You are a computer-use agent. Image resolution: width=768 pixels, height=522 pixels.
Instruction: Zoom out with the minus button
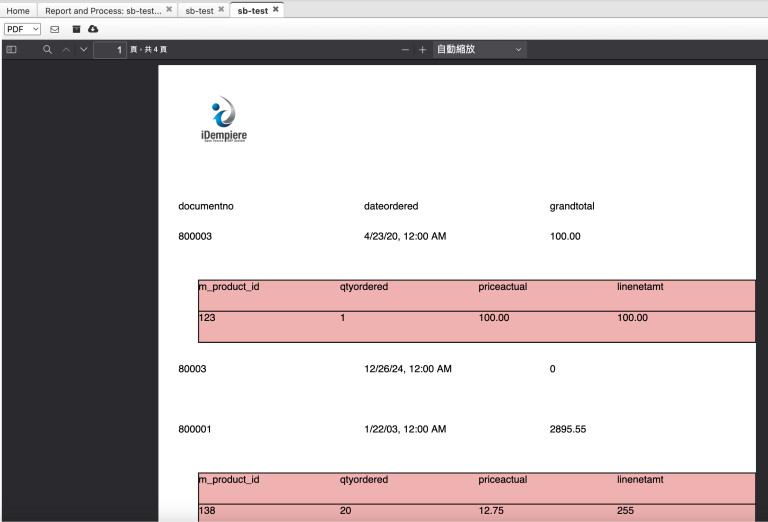405,49
